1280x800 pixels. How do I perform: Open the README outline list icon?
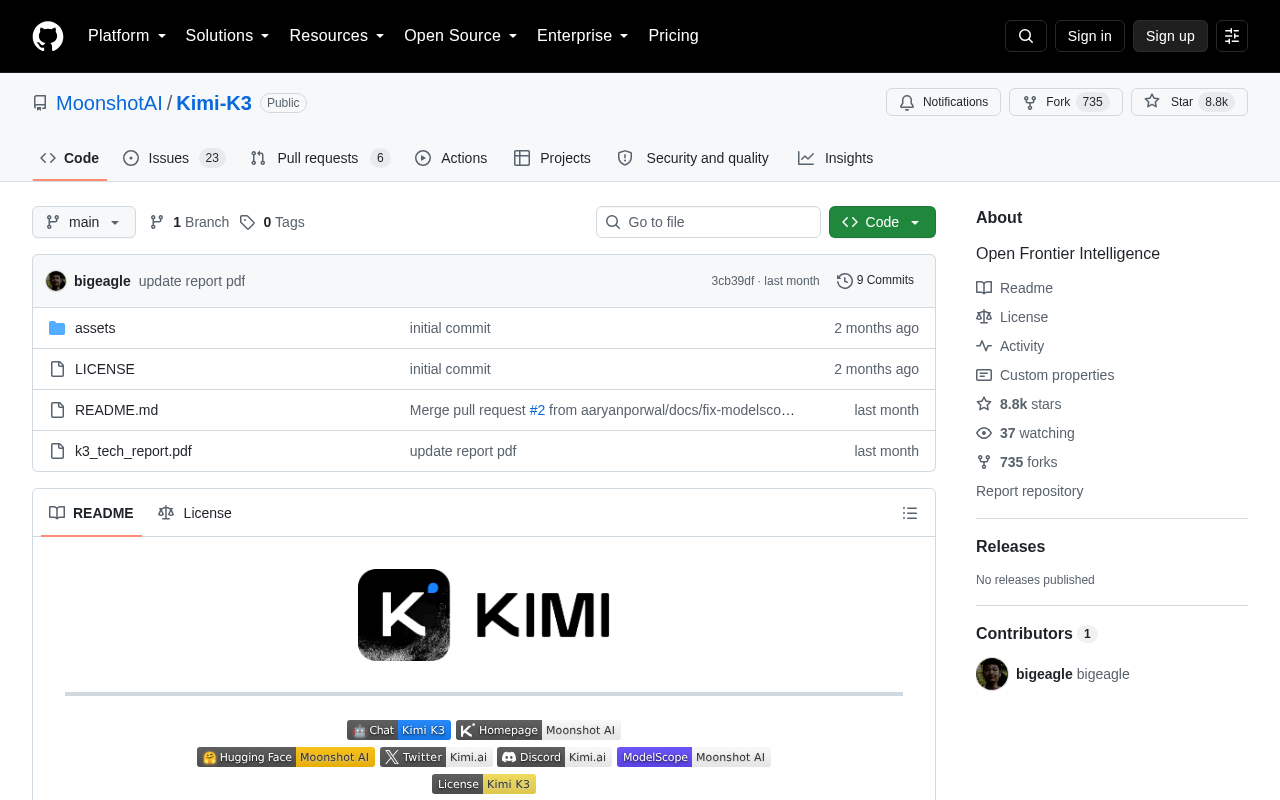point(910,513)
